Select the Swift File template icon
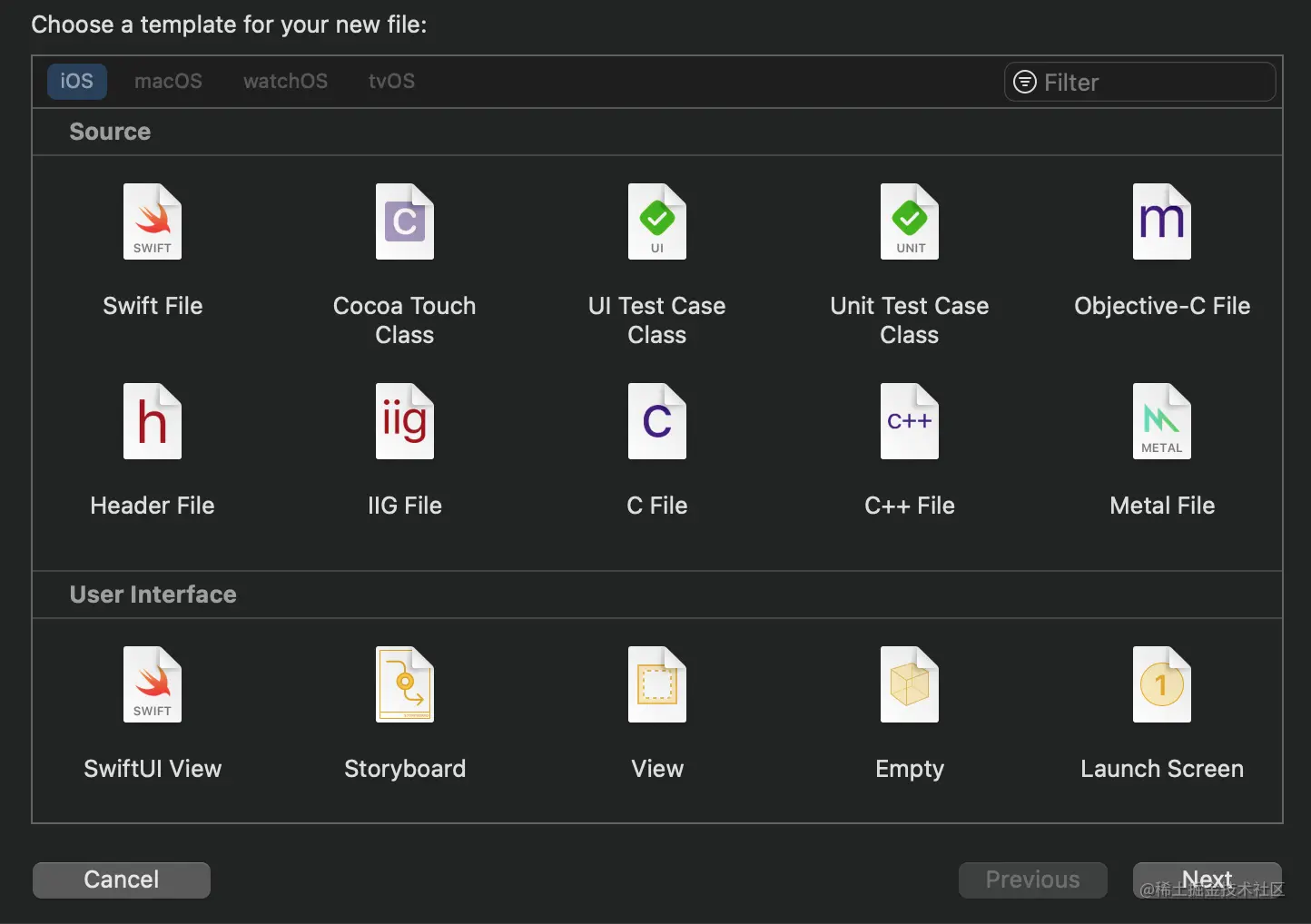The width and height of the screenshot is (1311, 924). 153,222
